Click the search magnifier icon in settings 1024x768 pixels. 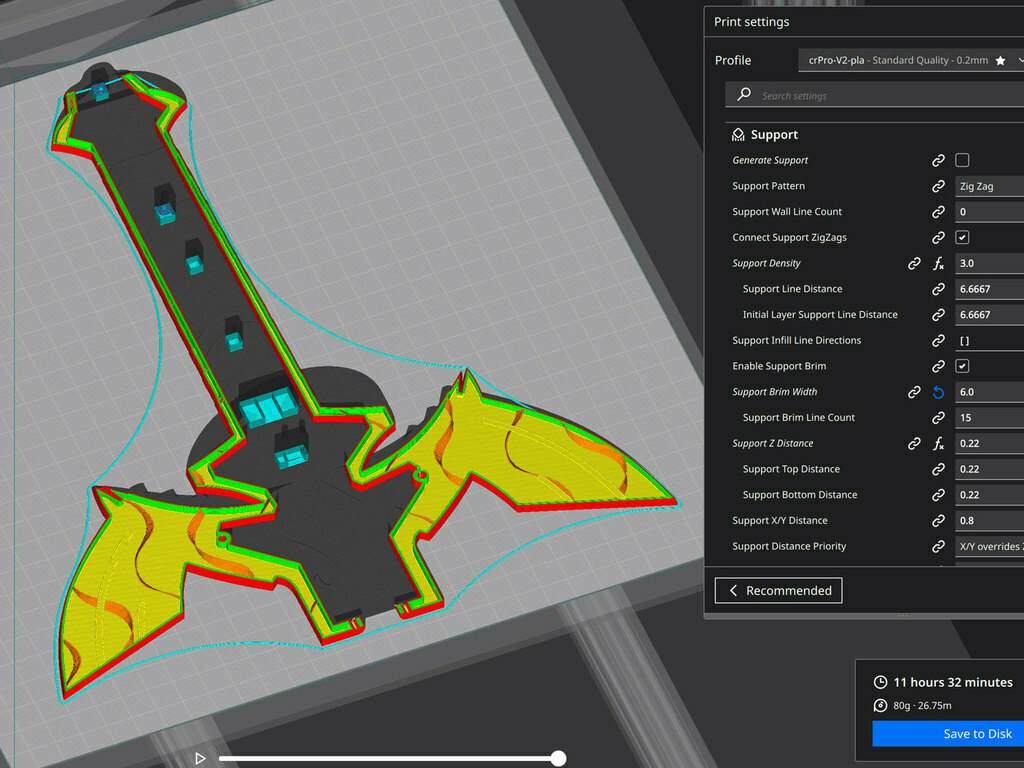pyautogui.click(x=743, y=95)
